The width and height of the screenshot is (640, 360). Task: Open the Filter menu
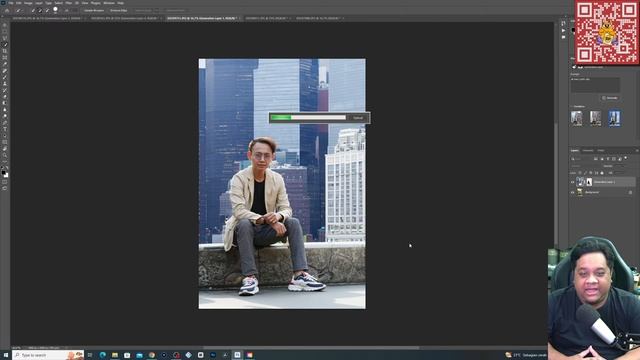(x=69, y=3)
